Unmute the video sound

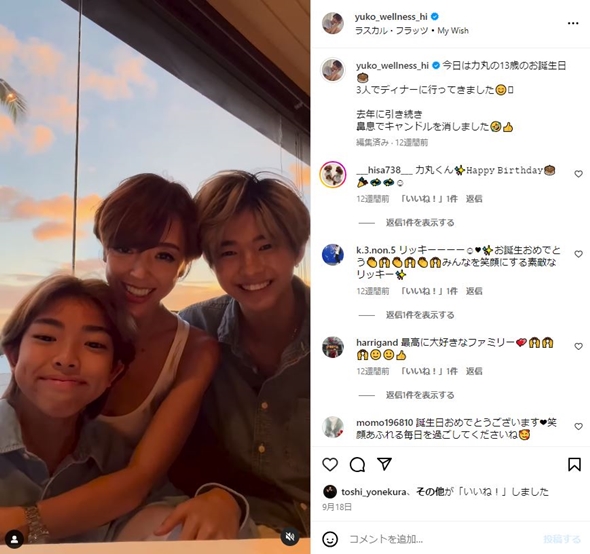tap(290, 537)
